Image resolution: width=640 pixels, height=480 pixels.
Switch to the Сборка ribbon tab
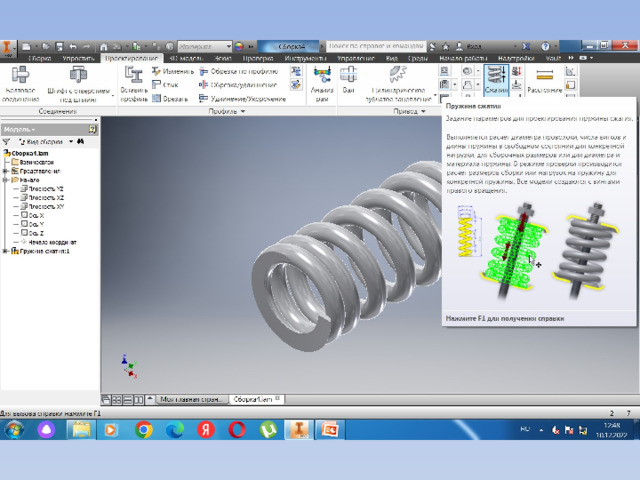tap(40, 59)
